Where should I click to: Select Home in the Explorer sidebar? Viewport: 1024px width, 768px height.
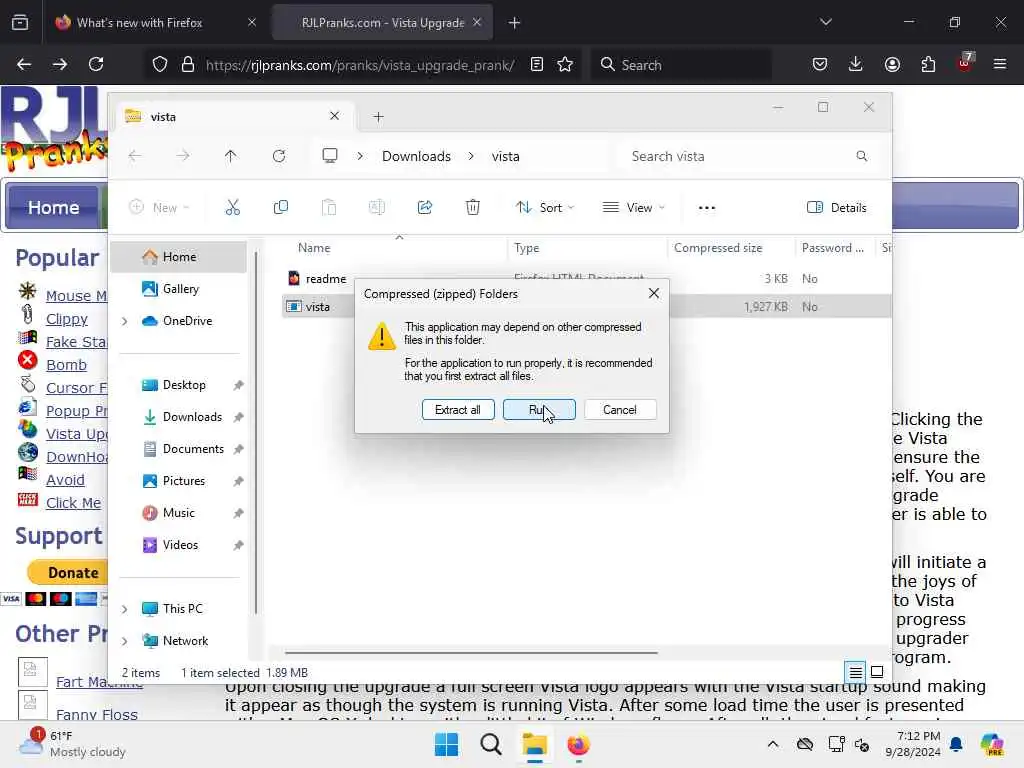pos(178,257)
